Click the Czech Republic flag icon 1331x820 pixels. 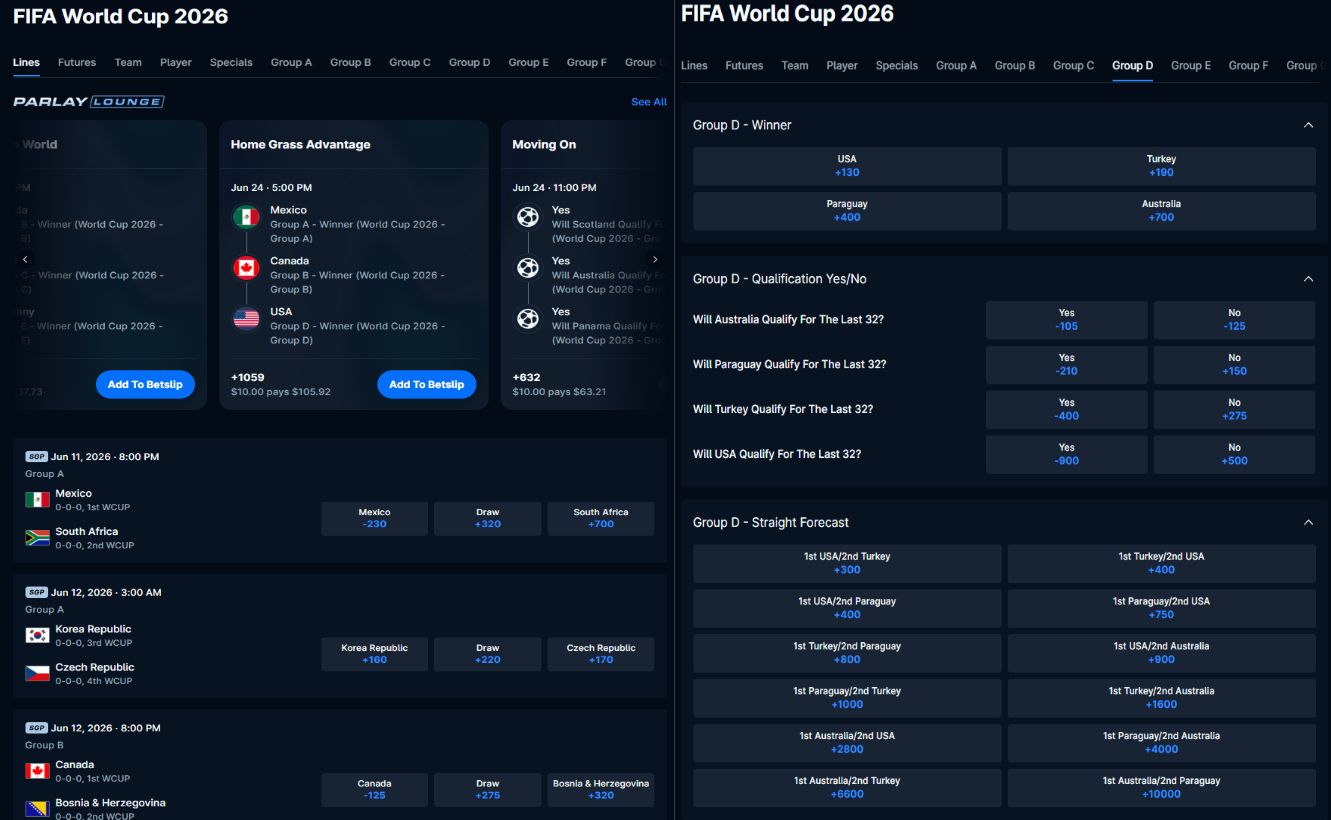tap(38, 674)
